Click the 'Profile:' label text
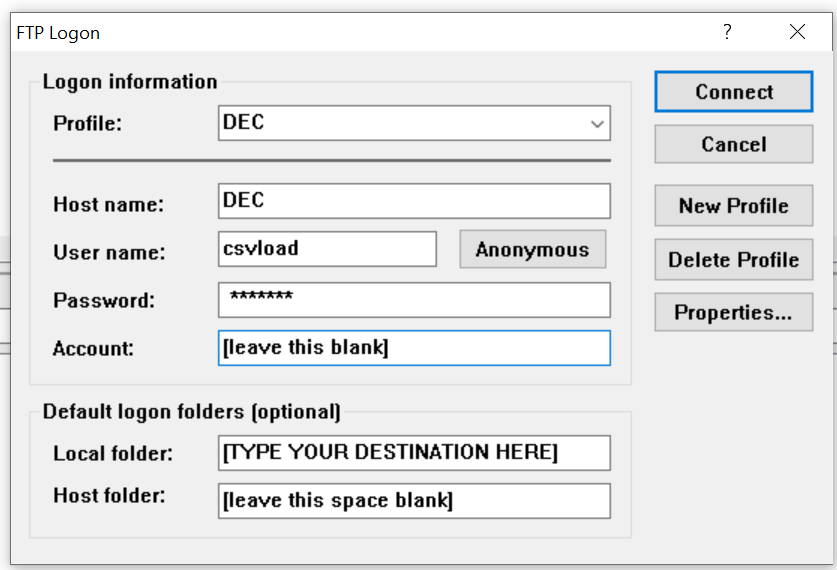The image size is (837, 570). pos(87,125)
